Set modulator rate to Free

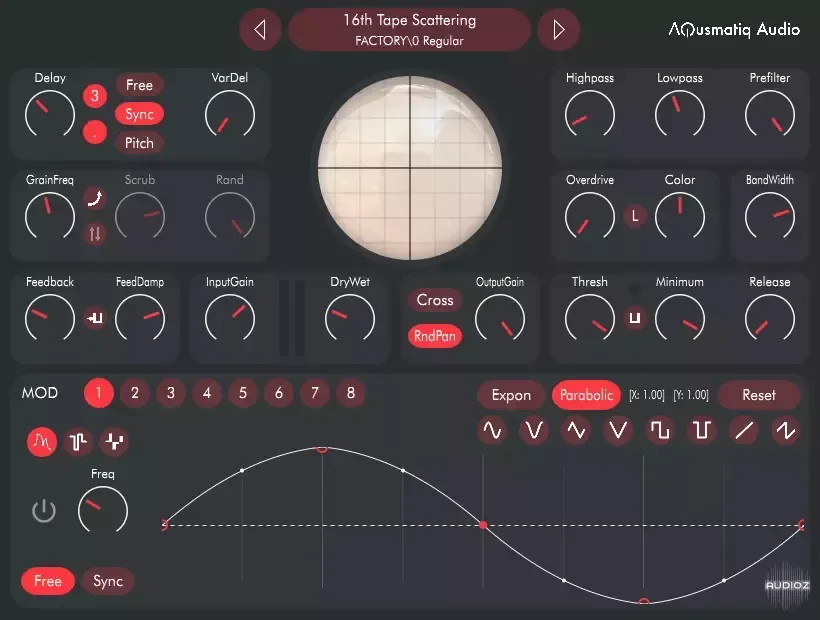pyautogui.click(x=48, y=581)
